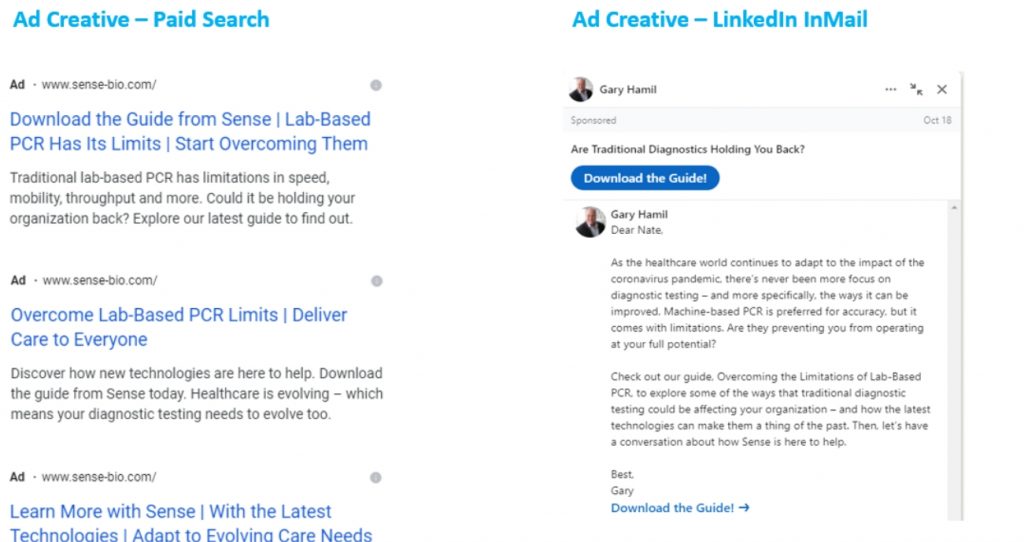1024x542 pixels.
Task: Click info circle on second sense-bio ad
Action: click(377, 281)
